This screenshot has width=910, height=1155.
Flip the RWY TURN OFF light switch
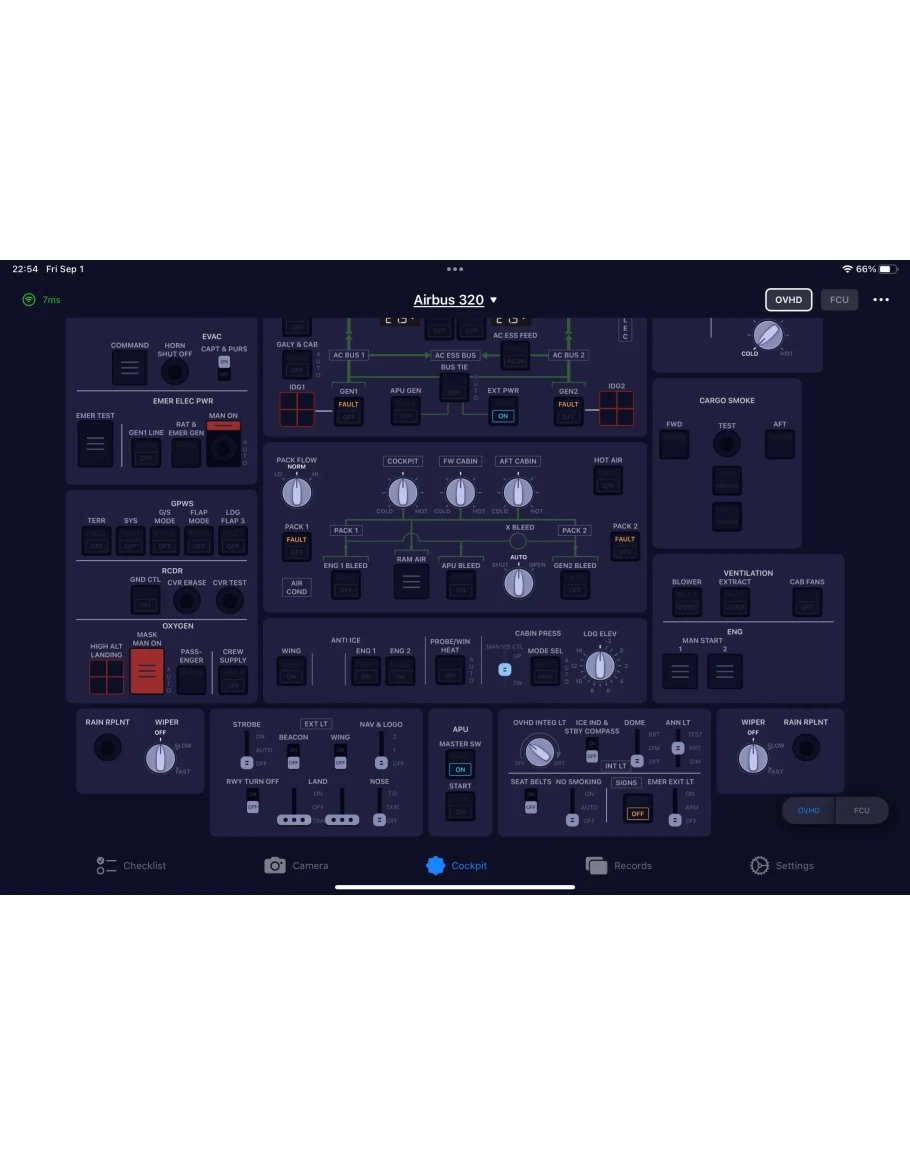click(x=253, y=801)
